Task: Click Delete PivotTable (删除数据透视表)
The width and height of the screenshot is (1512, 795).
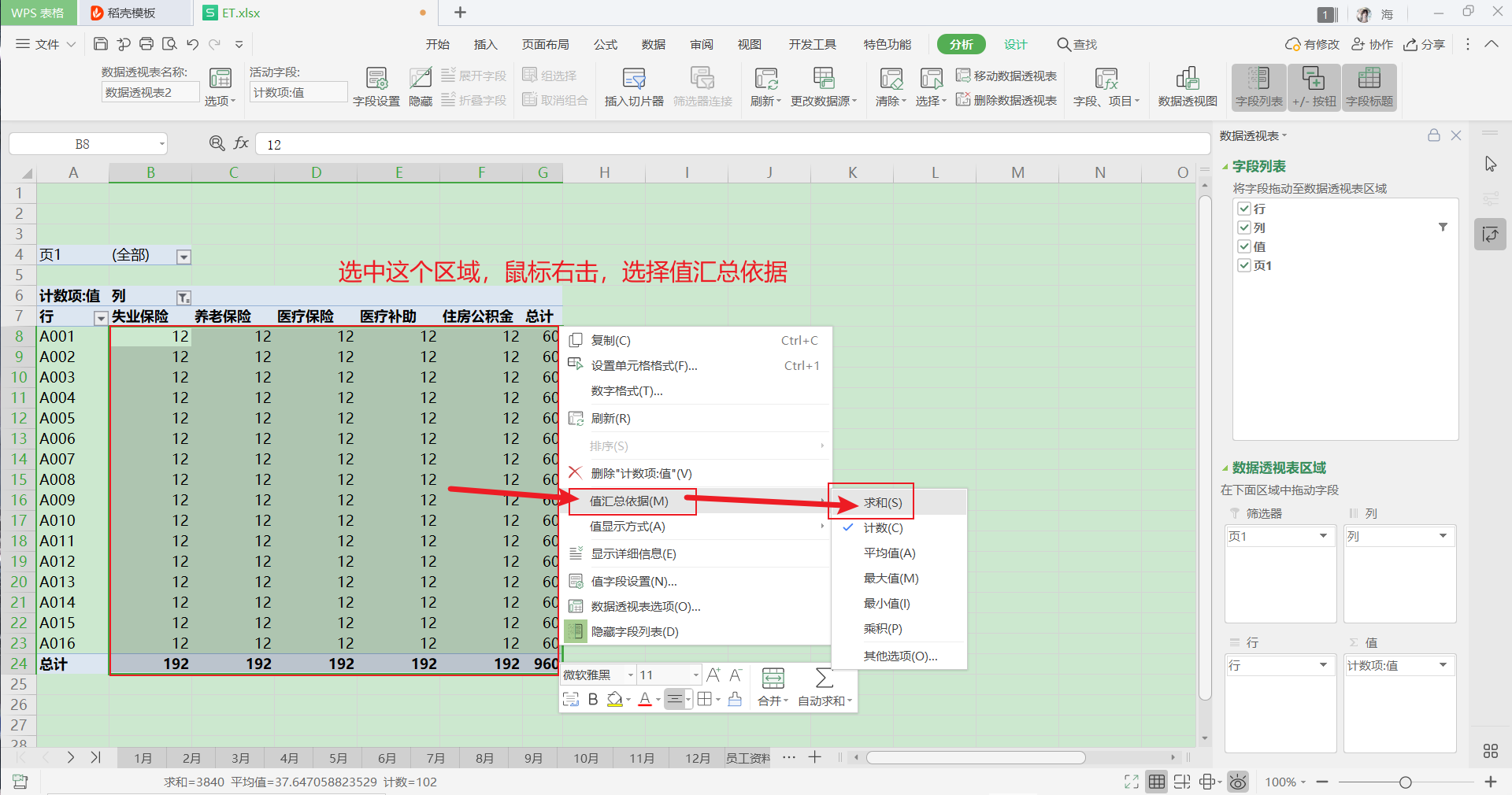Action: click(x=1006, y=100)
